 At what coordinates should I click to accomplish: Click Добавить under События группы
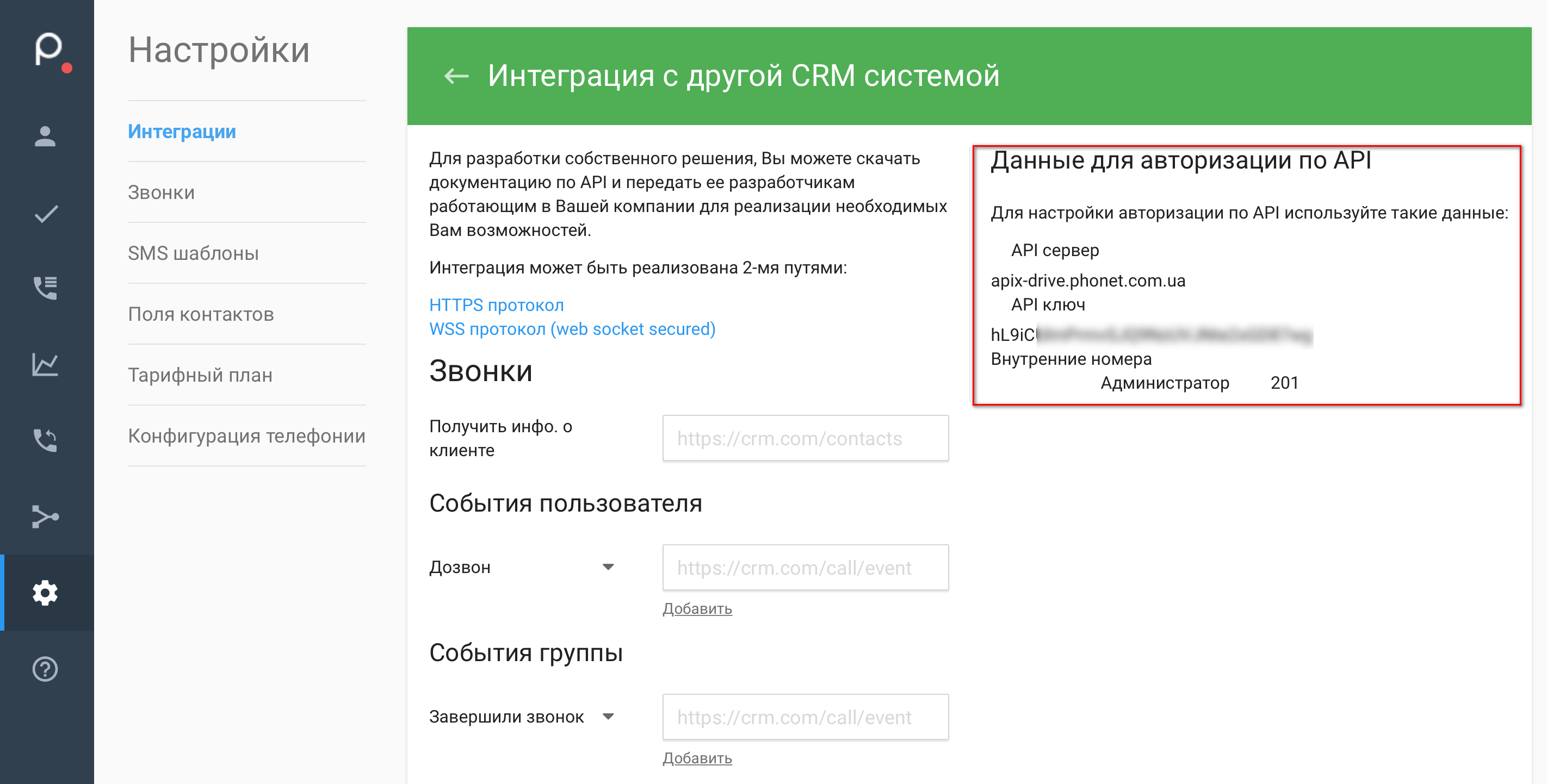(697, 758)
